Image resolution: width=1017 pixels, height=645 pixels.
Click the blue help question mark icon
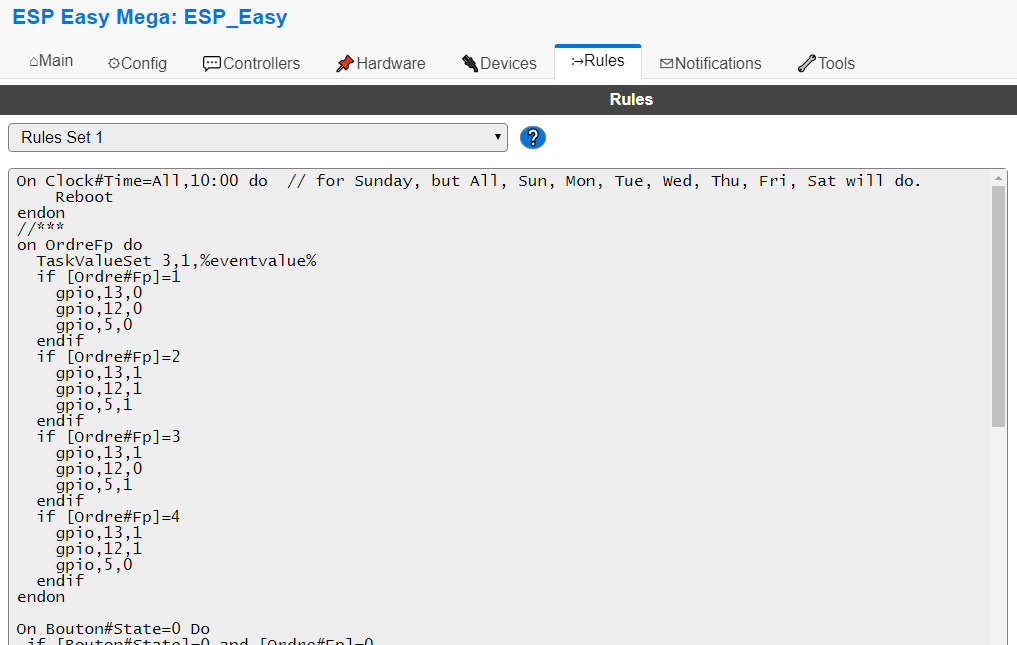[x=532, y=138]
